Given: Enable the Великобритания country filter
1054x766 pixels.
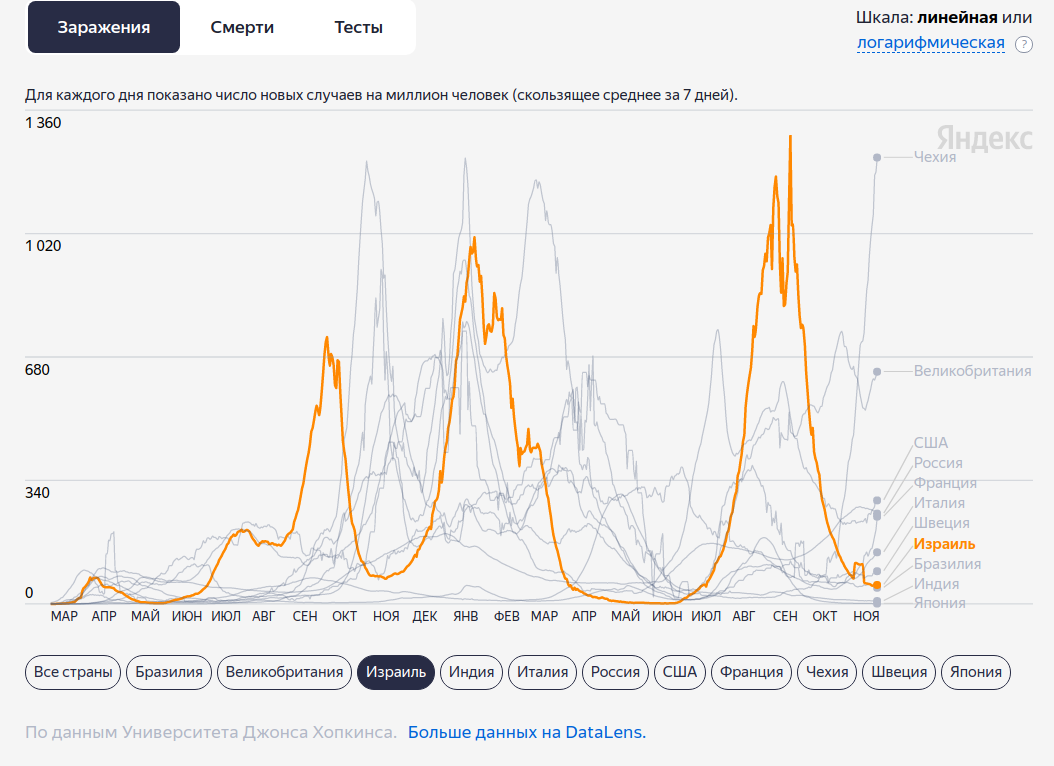Looking at the screenshot, I should (x=284, y=672).
